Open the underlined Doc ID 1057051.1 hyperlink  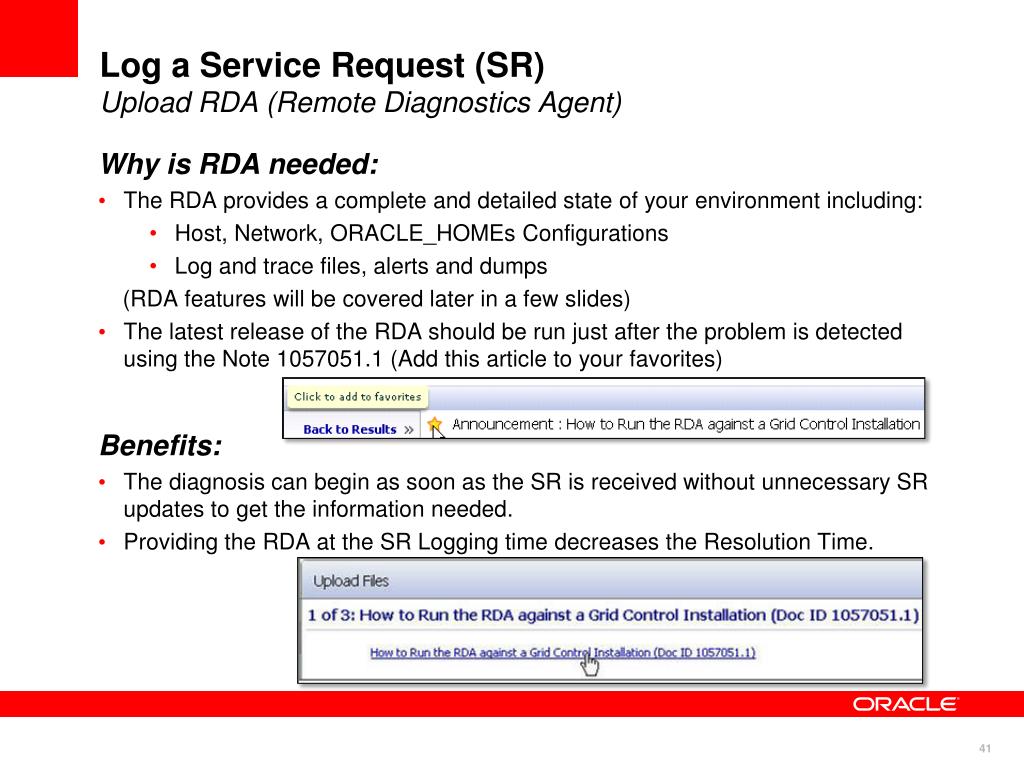tap(562, 652)
